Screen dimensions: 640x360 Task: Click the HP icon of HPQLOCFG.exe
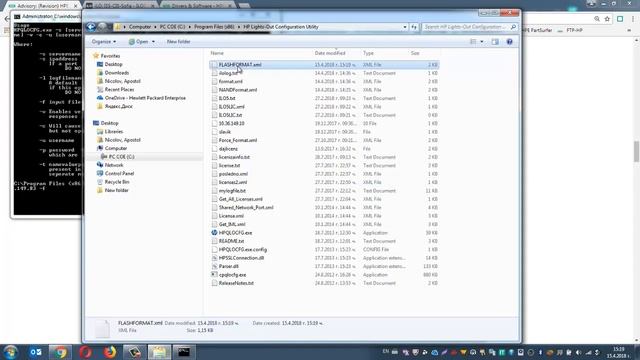click(x=214, y=233)
